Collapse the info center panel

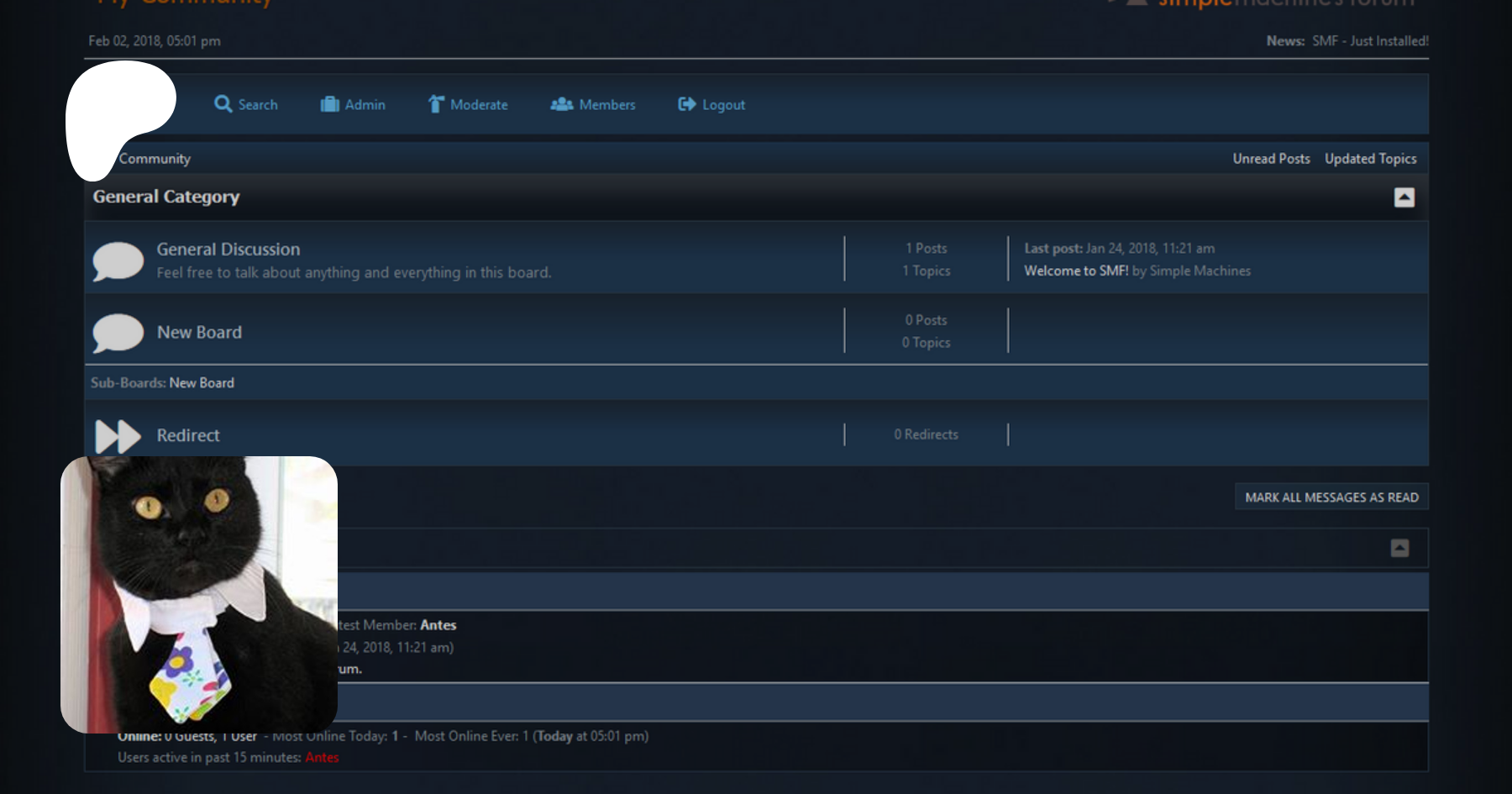[1399, 548]
